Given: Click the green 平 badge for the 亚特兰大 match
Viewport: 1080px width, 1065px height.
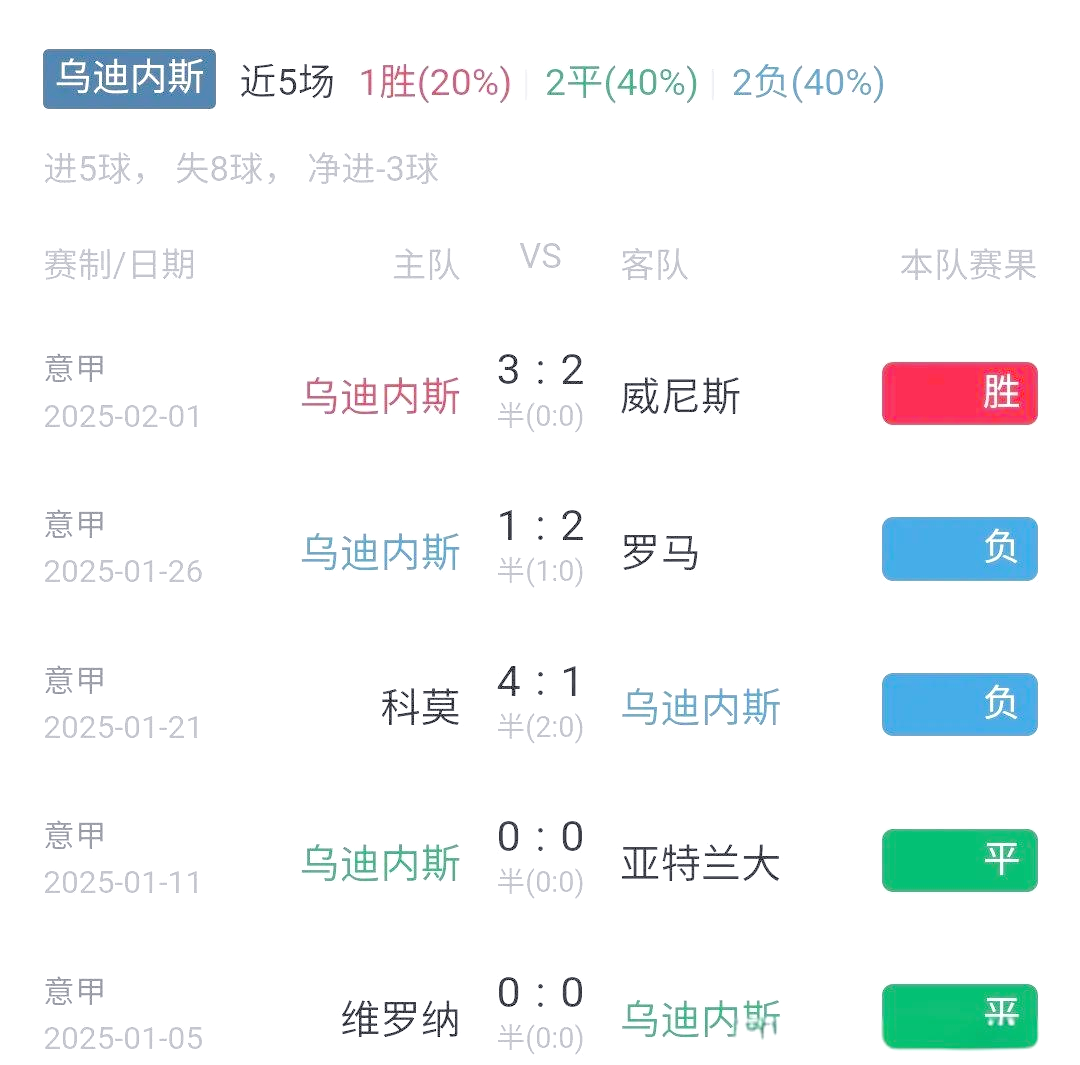Looking at the screenshot, I should point(958,860).
